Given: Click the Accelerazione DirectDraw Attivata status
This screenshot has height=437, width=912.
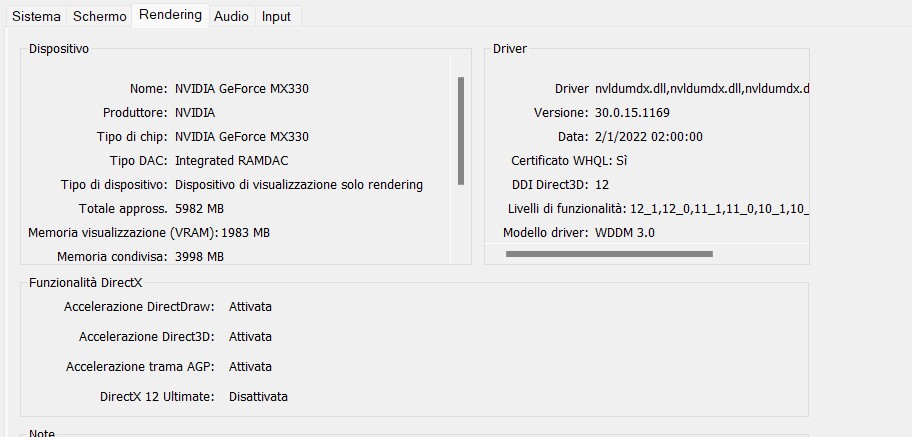Looking at the screenshot, I should point(250,307).
